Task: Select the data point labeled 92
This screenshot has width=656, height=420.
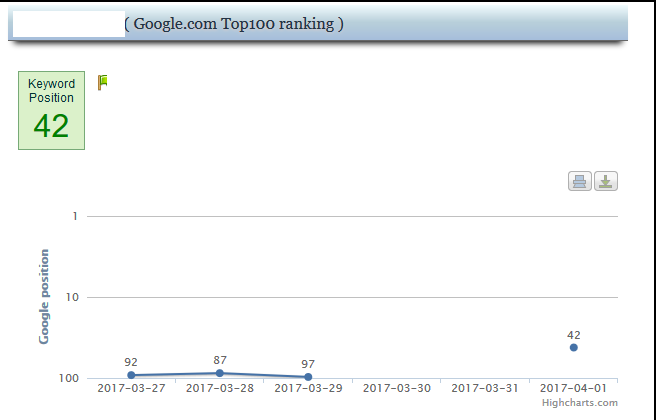Action: point(131,375)
